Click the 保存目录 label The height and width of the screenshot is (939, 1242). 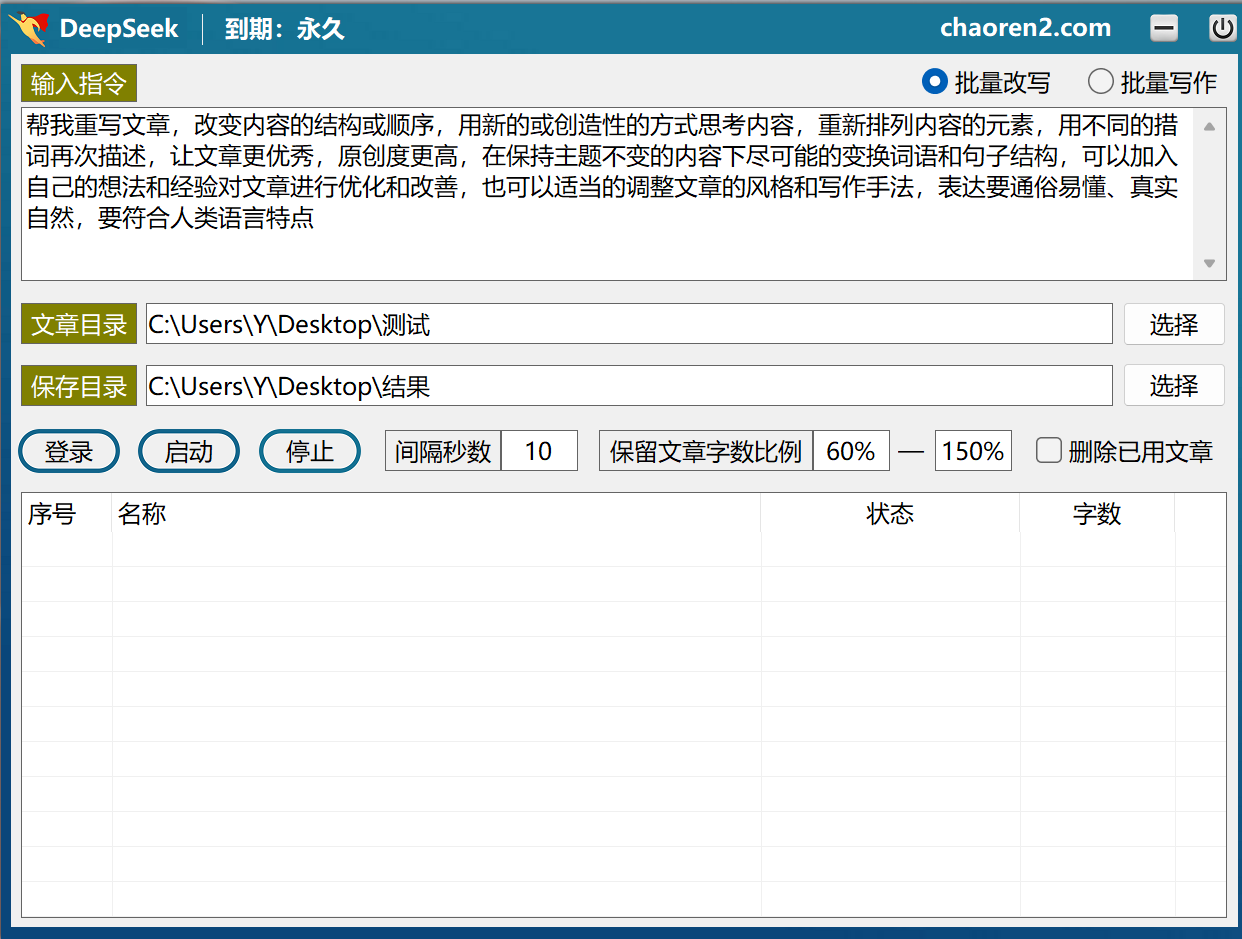point(79,387)
